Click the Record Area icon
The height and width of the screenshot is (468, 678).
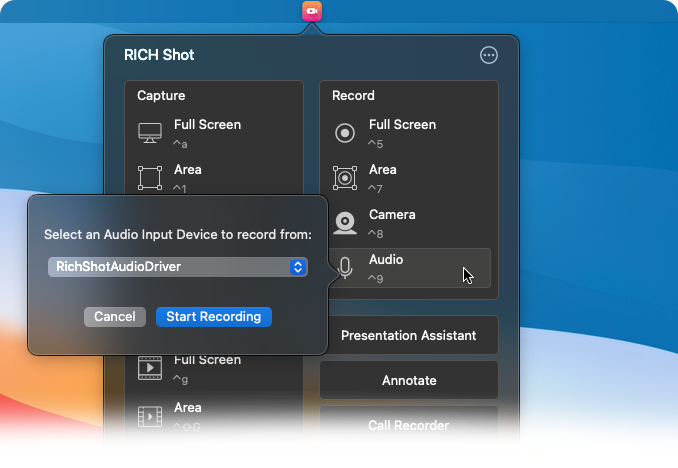coord(345,178)
